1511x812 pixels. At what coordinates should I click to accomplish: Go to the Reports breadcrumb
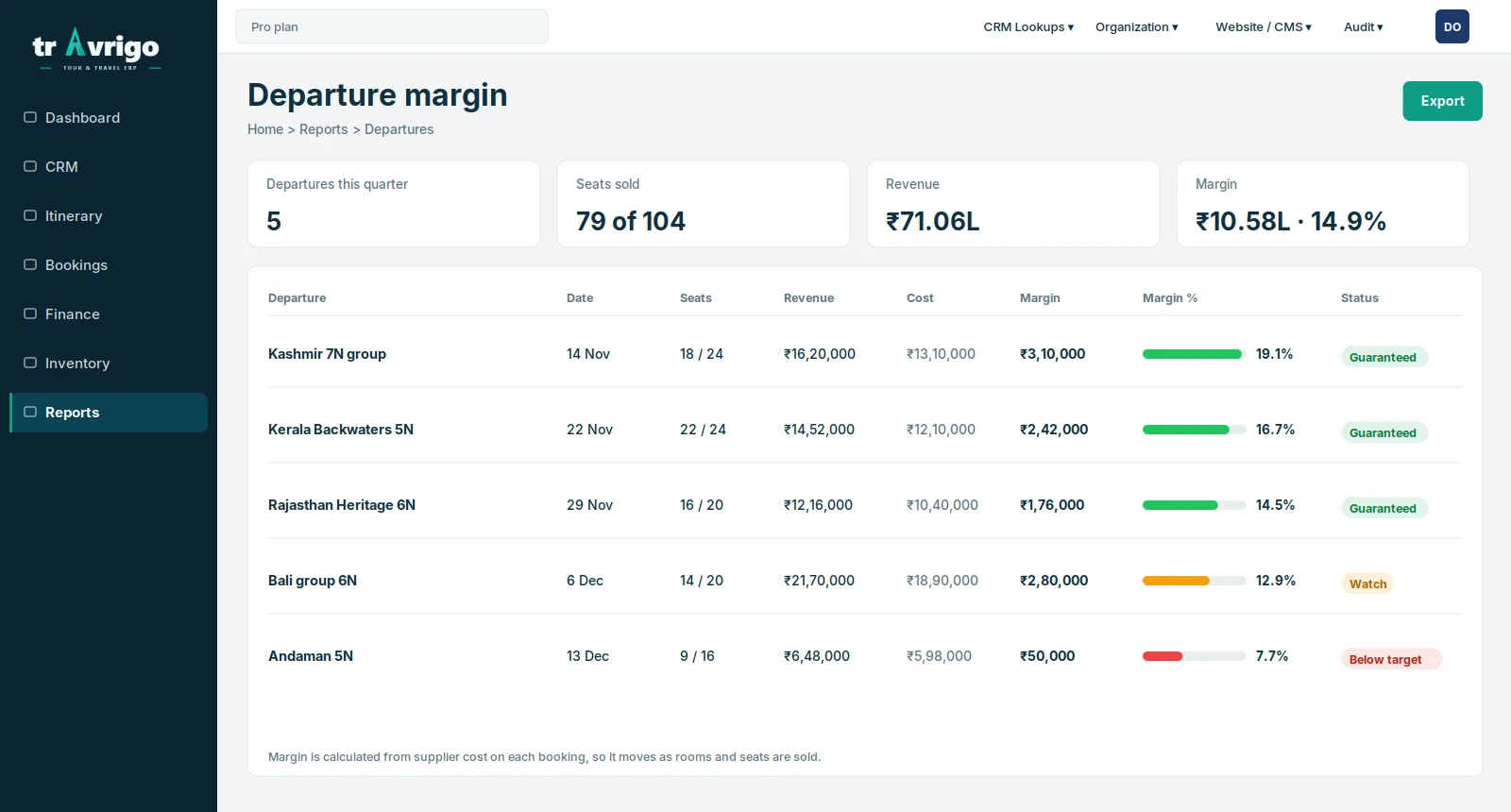point(324,129)
